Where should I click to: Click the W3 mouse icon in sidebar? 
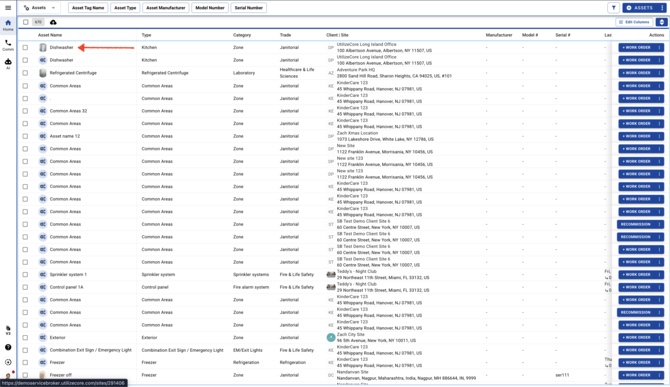(8, 329)
